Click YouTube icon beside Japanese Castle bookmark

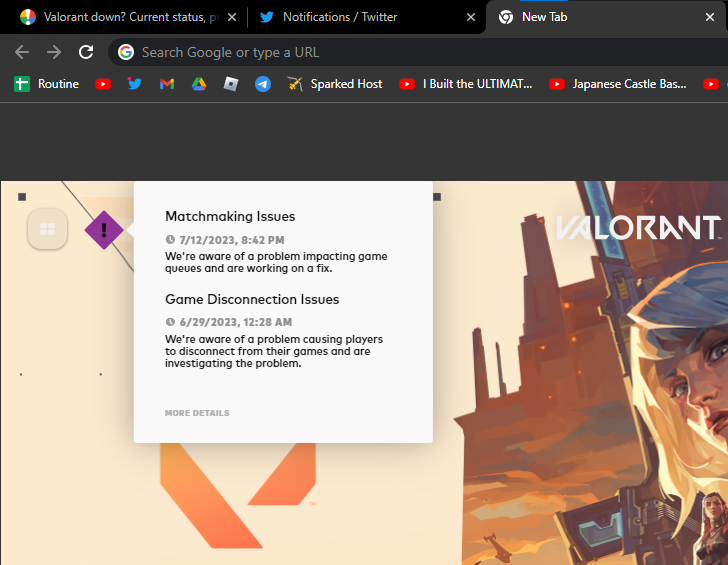point(557,84)
